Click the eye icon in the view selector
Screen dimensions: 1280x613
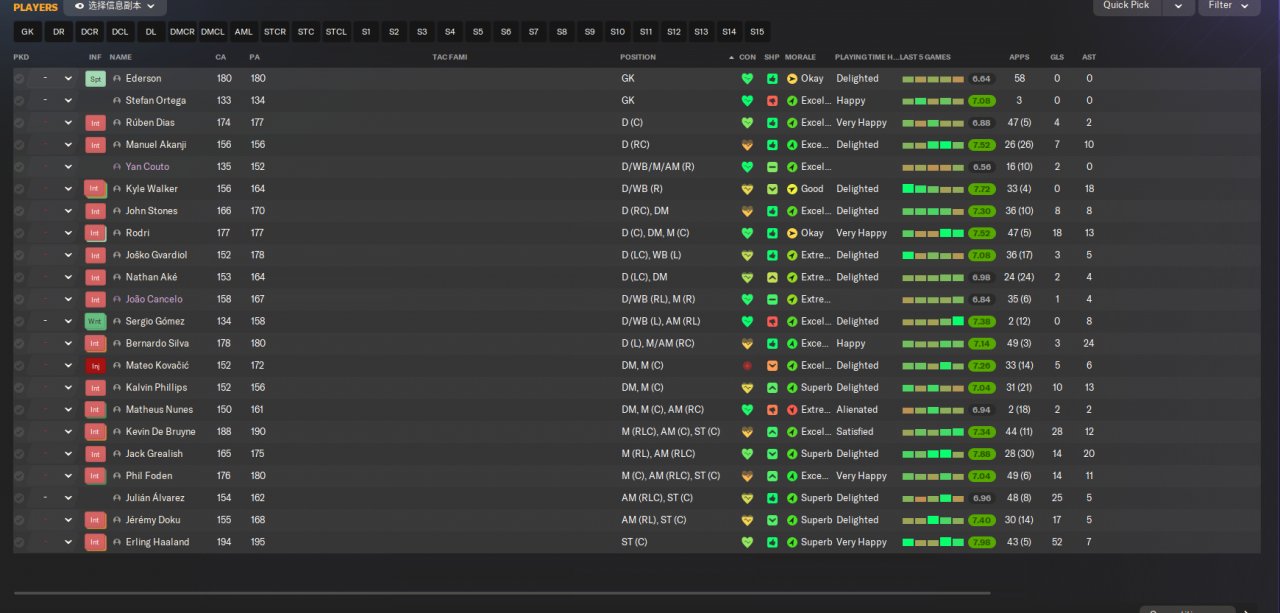[79, 6]
